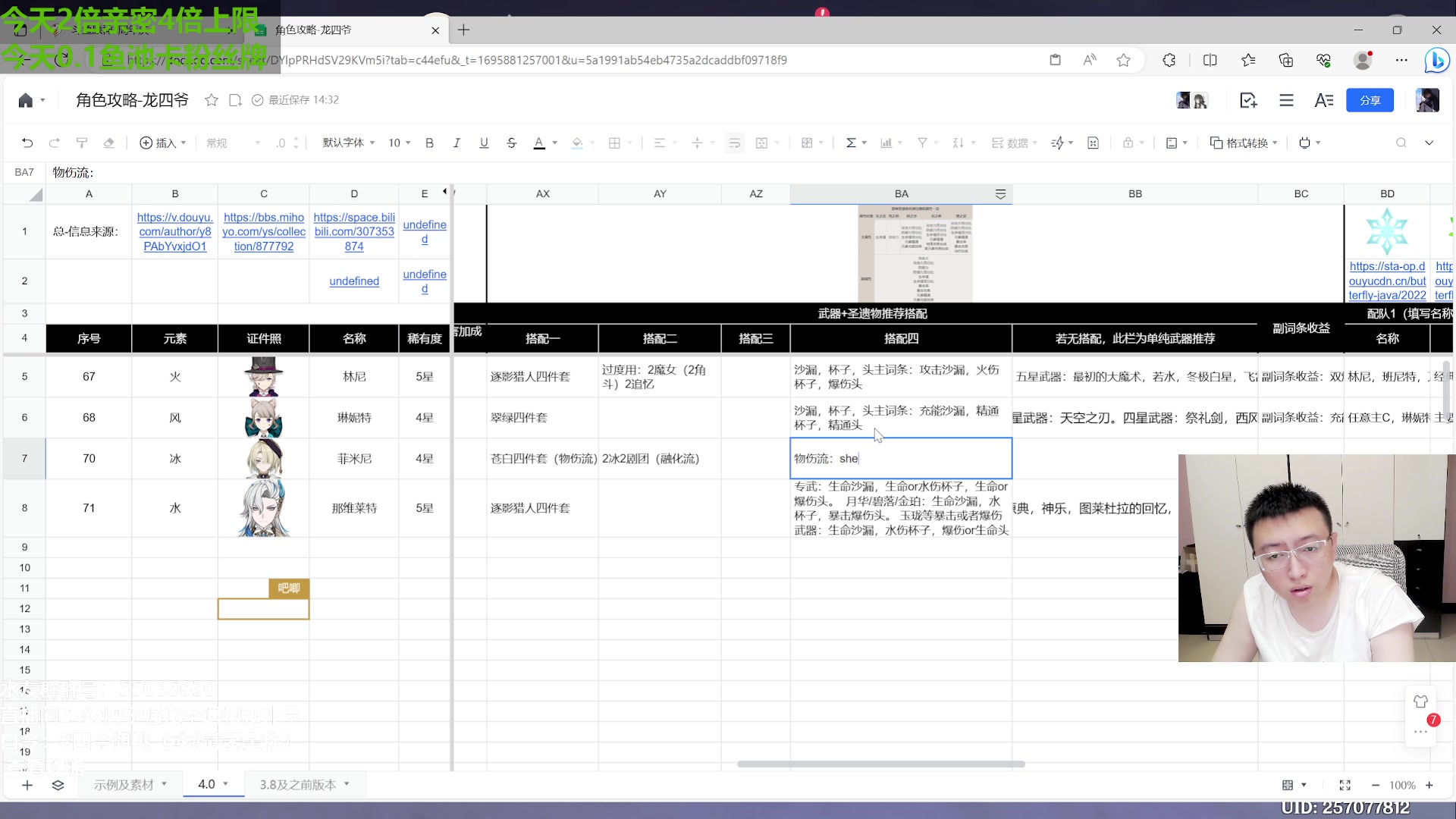1456x819 pixels.
Task: Toggle fullscreen view in the status bar
Action: [1346, 785]
